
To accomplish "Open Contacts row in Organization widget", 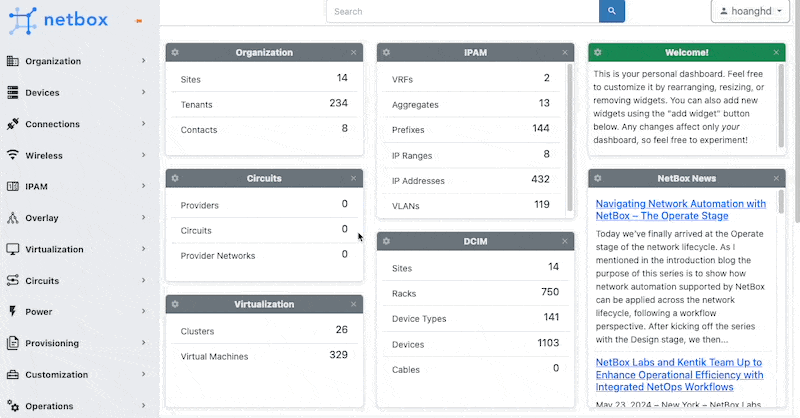I will click(264, 130).
